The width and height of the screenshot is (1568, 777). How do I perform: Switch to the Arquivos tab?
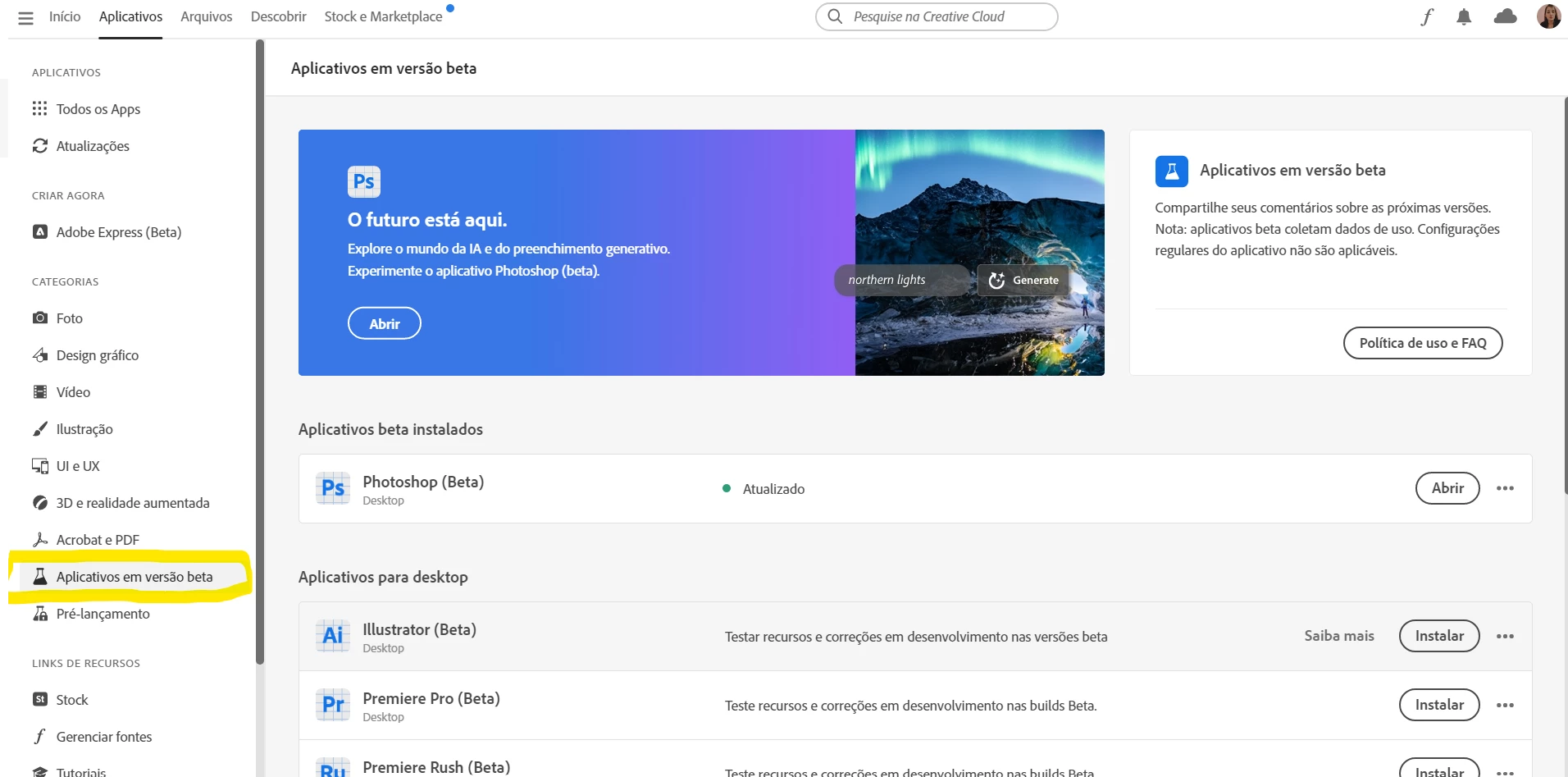(207, 16)
